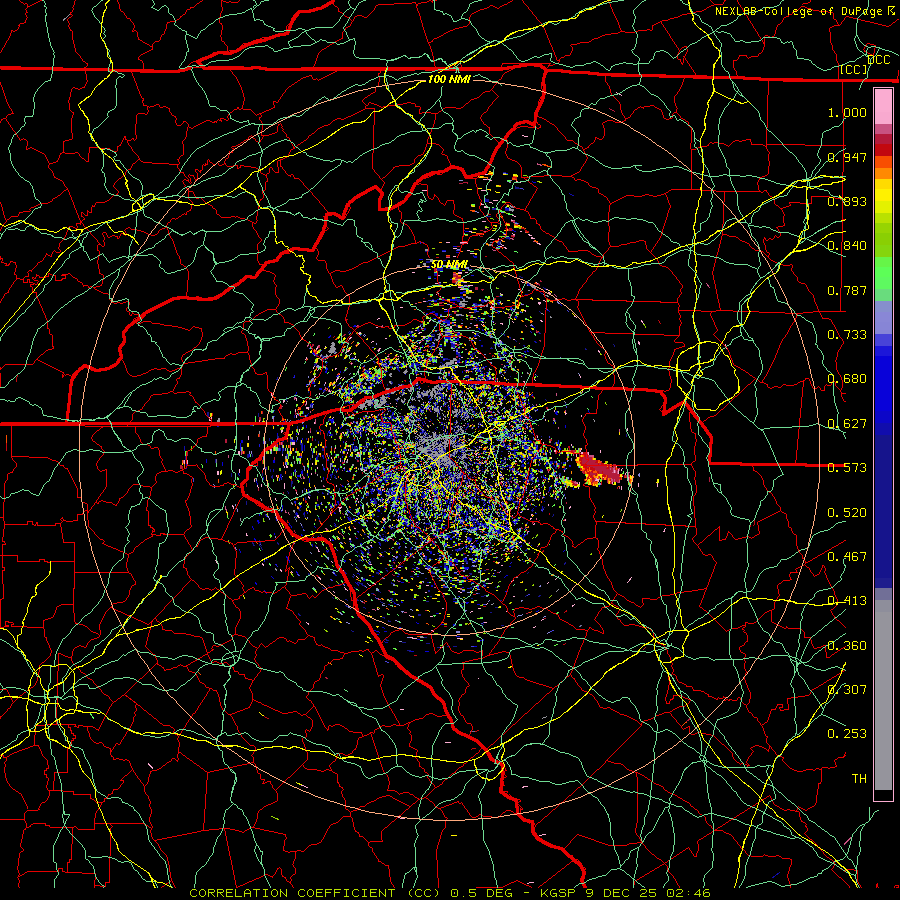
Task: Click the 0.360 legend value
Action: tap(847, 646)
